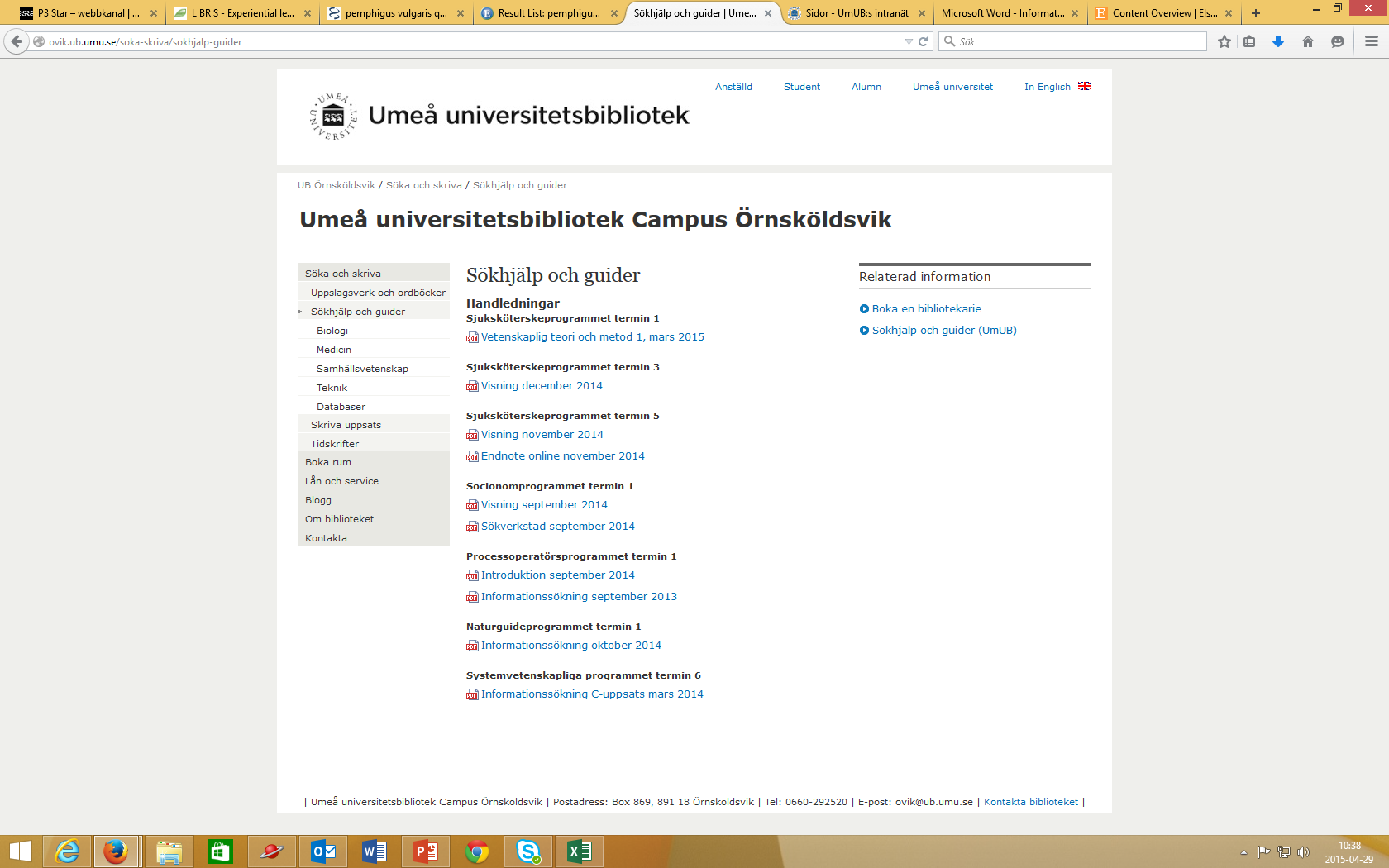Screen dimensions: 1389x868
Task: Click PDF icon beside Vetenskaplig teori och metod
Action: (x=472, y=337)
